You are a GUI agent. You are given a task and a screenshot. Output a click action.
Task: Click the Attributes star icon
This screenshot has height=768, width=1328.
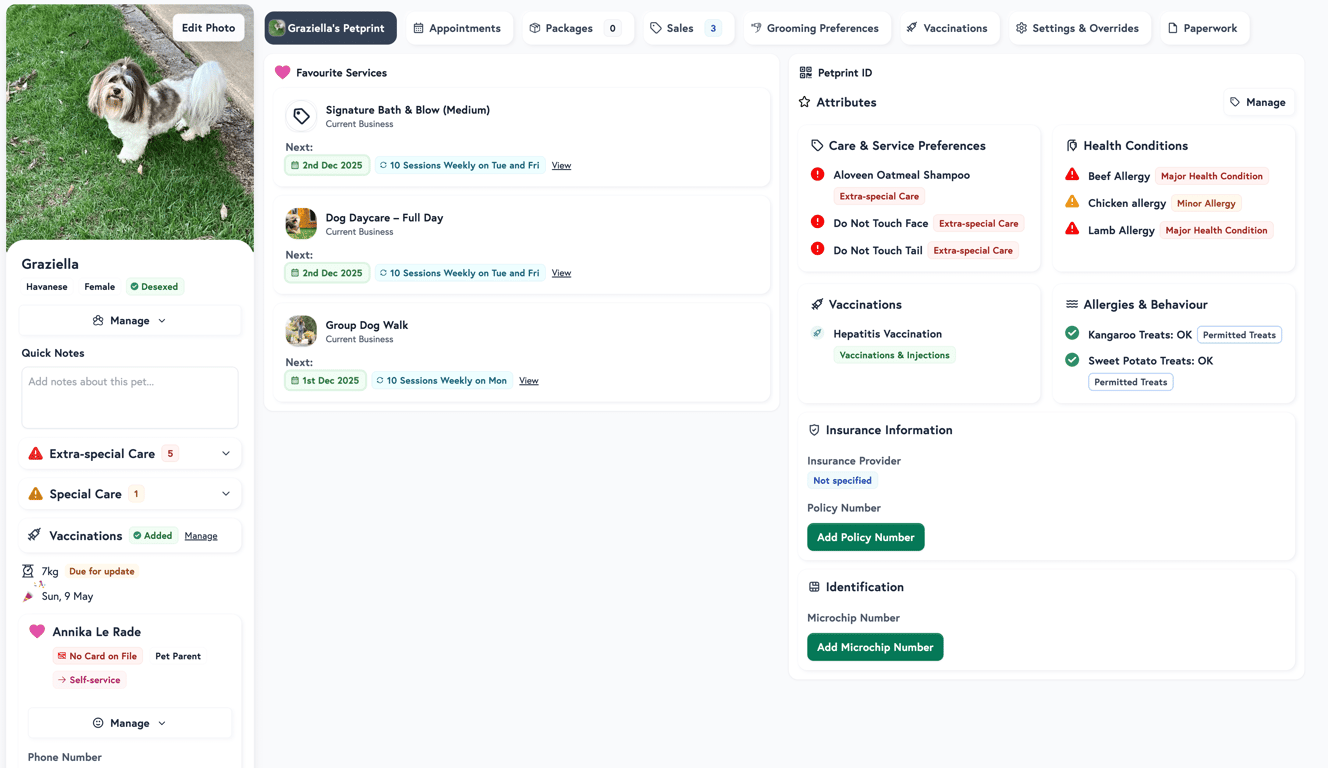point(805,102)
